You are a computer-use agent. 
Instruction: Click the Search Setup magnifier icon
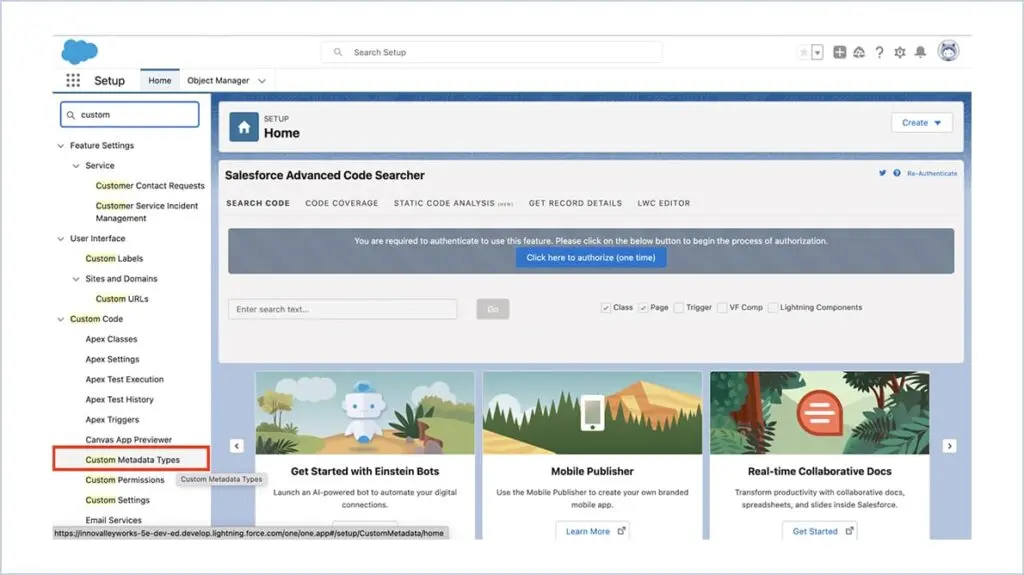click(x=338, y=52)
